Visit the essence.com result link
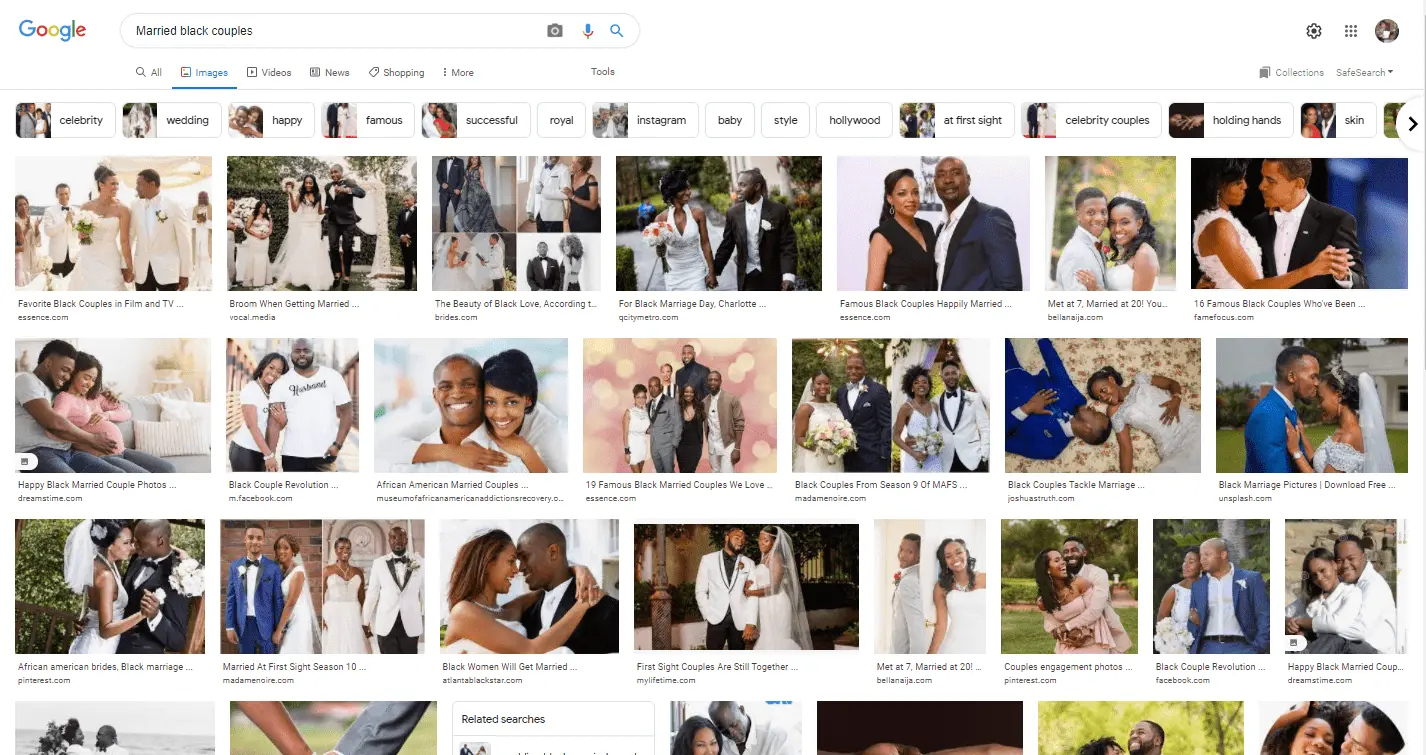This screenshot has width=1426, height=755. (43, 317)
